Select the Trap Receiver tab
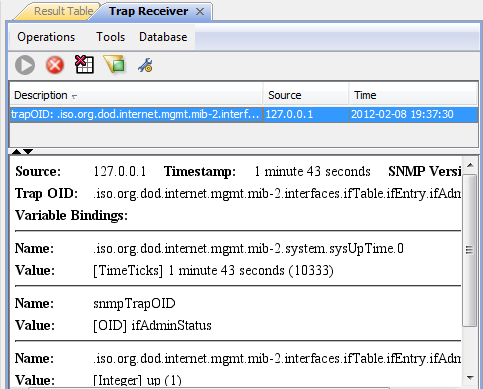 148,11
